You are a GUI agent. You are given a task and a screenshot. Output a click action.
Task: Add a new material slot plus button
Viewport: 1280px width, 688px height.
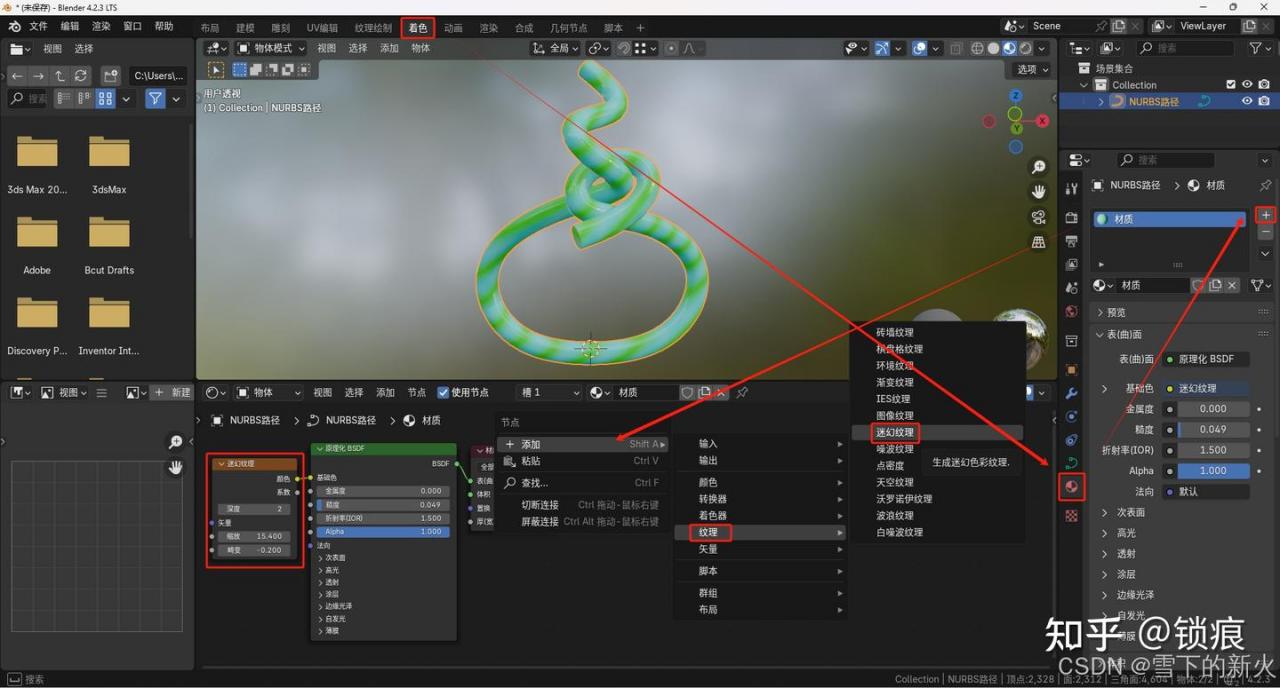tap(1266, 215)
